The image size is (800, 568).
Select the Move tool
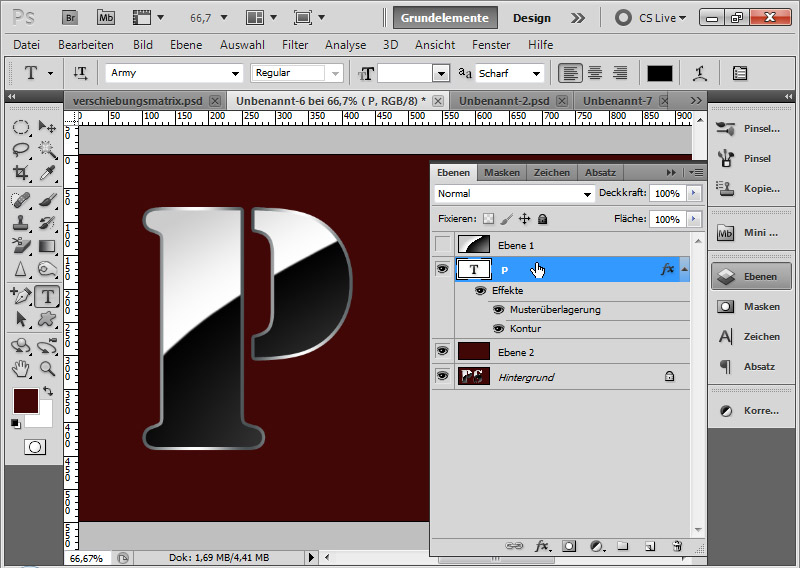tap(46, 127)
